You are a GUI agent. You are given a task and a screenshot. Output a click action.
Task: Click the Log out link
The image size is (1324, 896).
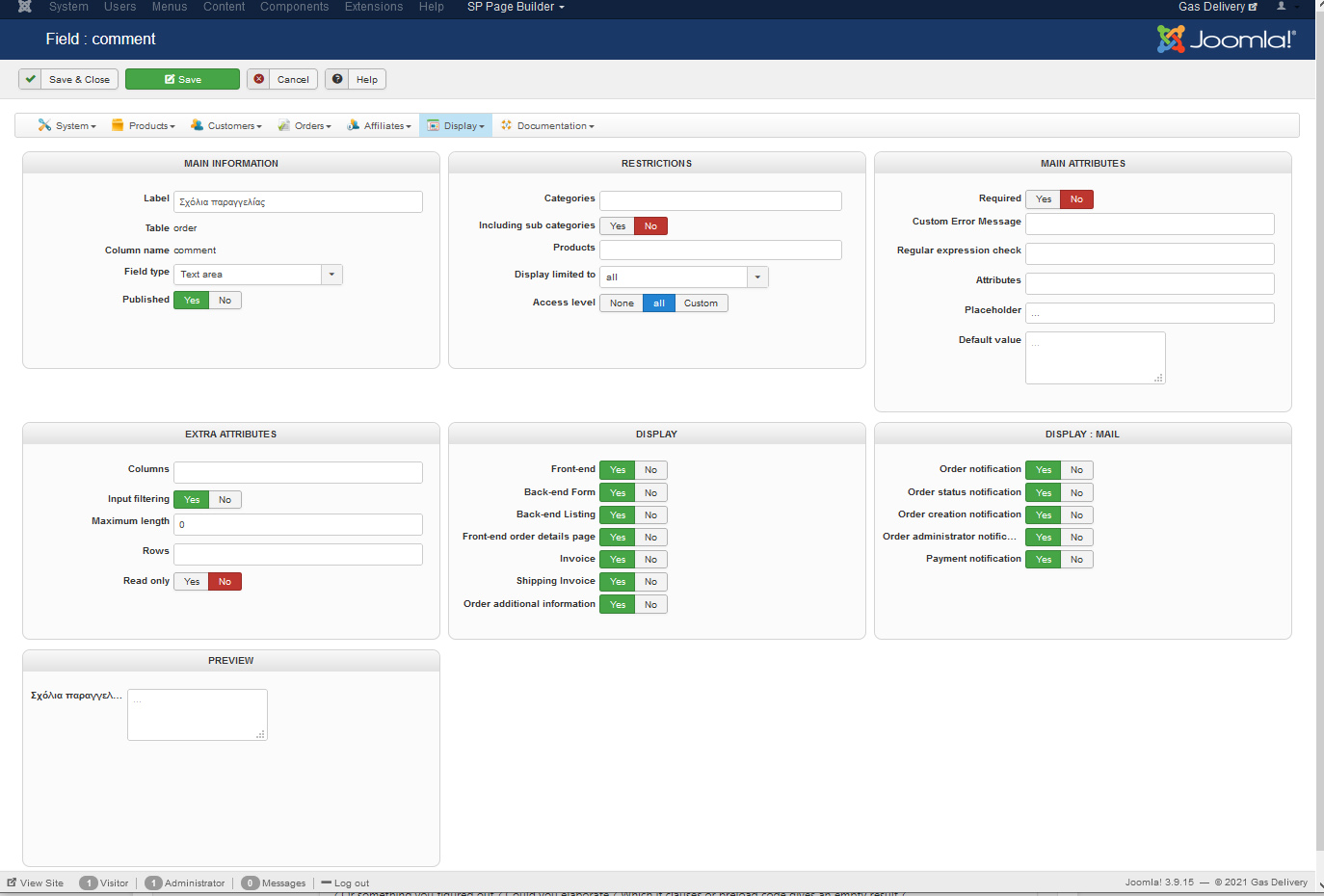click(351, 883)
